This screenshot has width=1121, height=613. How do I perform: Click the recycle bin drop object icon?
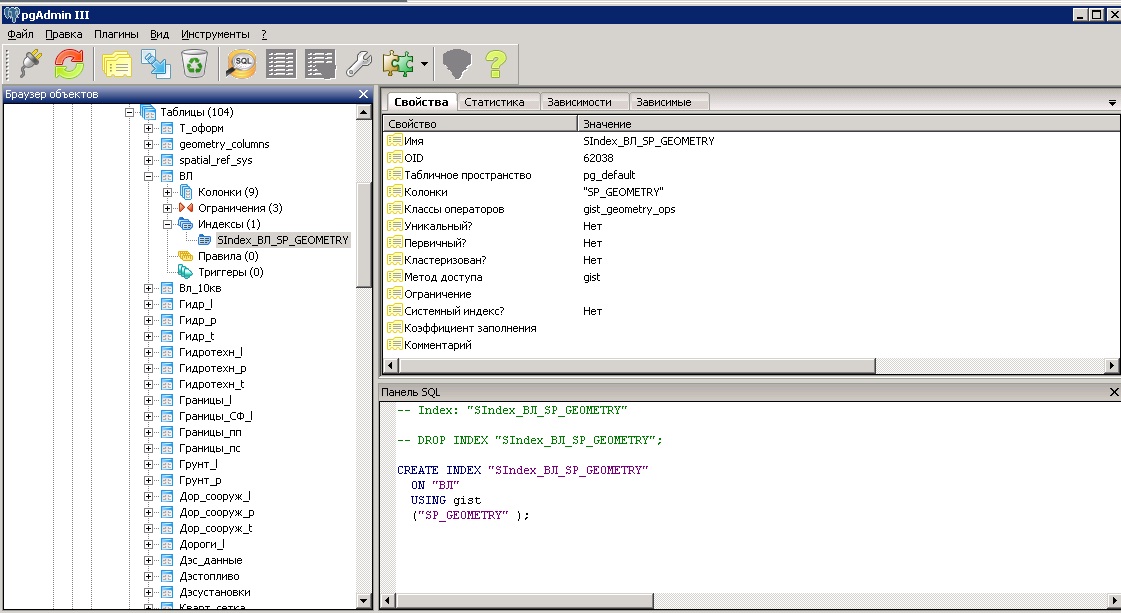click(x=194, y=65)
